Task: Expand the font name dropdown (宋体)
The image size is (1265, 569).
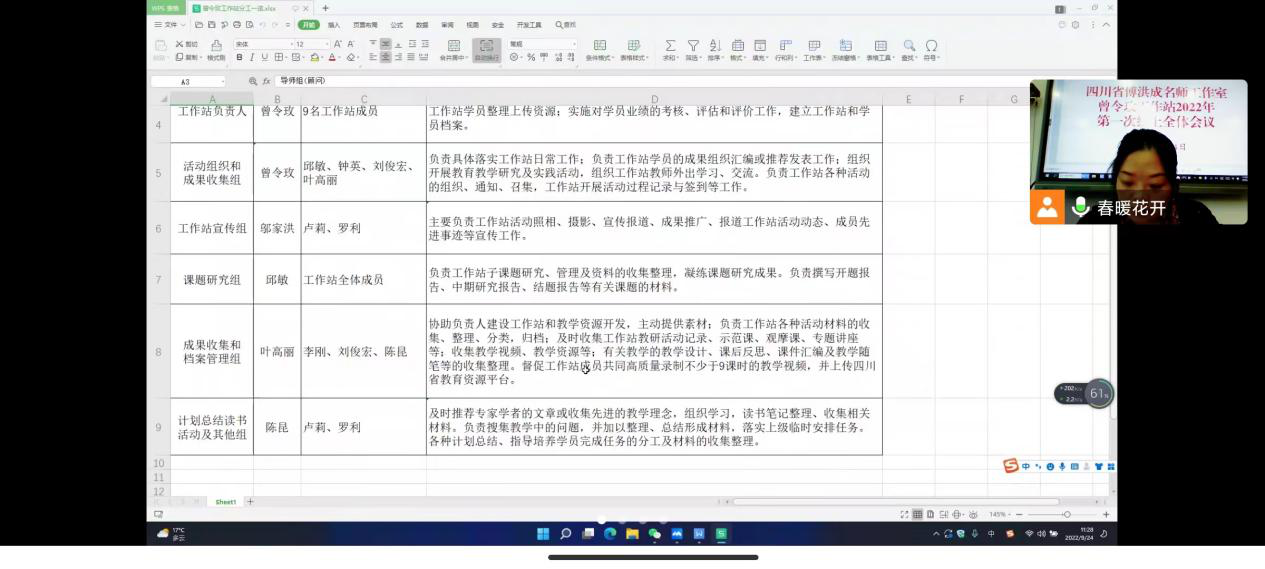Action: coord(262,44)
